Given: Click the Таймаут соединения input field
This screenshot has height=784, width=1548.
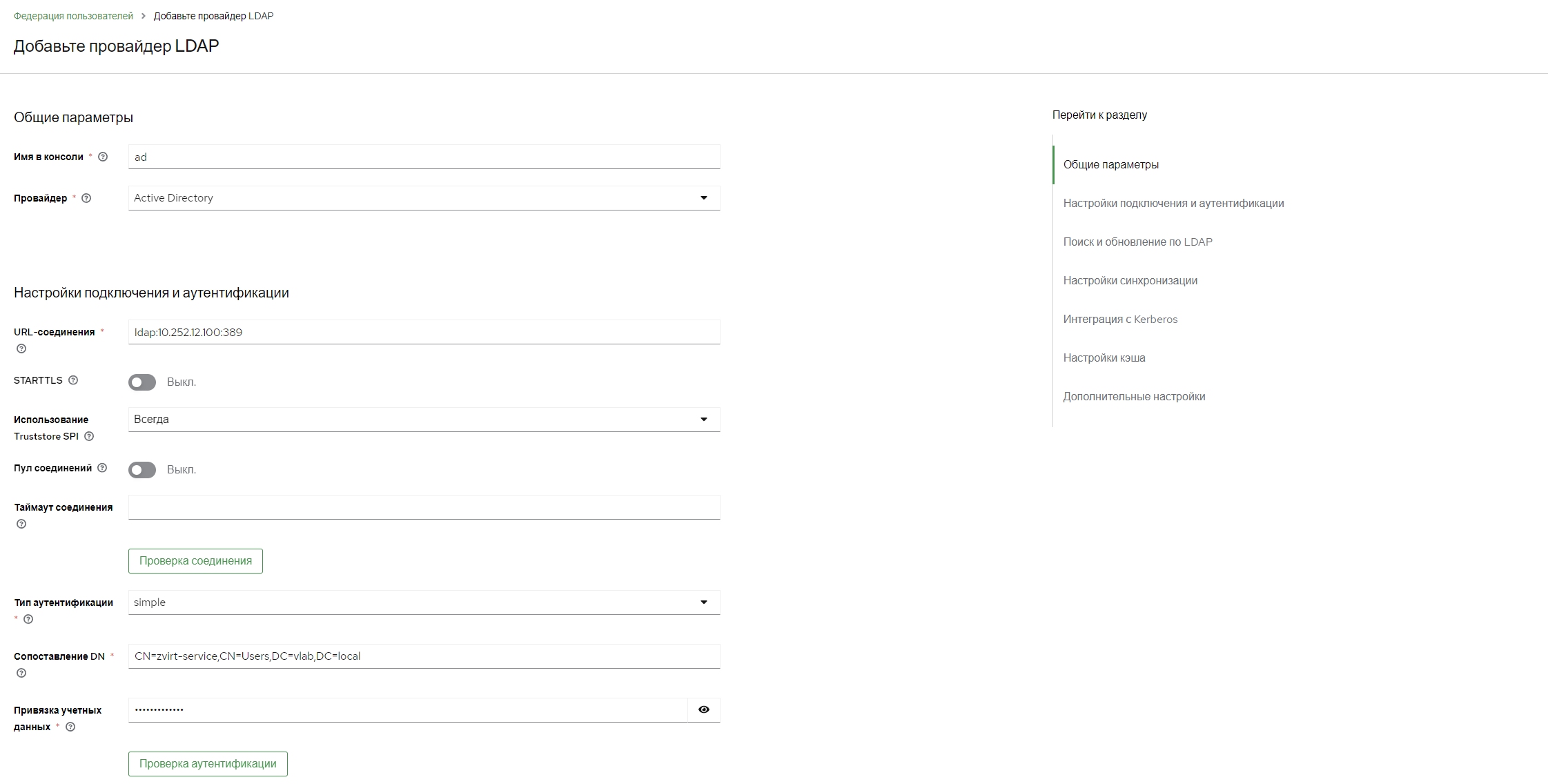Looking at the screenshot, I should 424,507.
